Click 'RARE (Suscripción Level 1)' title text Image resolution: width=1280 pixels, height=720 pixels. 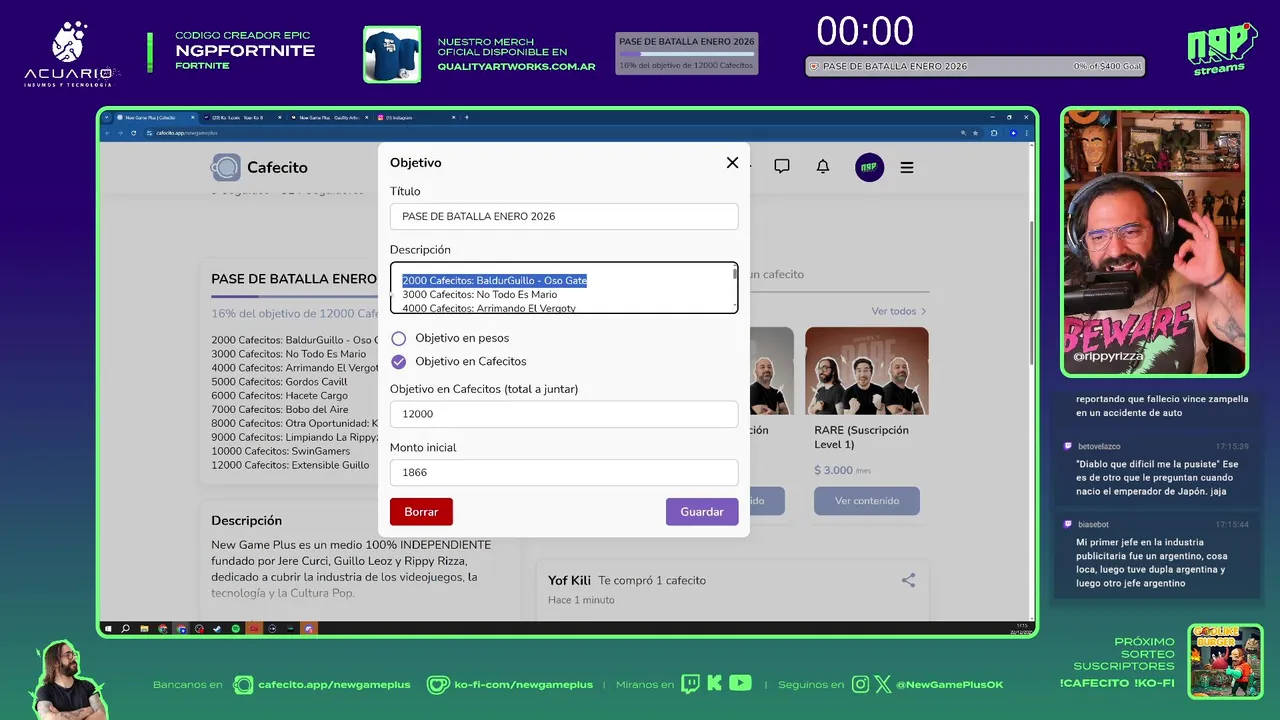pos(861,437)
